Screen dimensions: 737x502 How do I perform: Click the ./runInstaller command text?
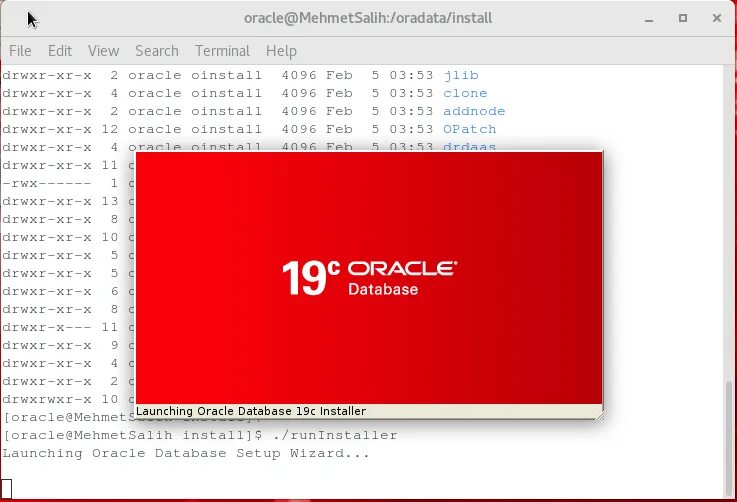(x=335, y=435)
